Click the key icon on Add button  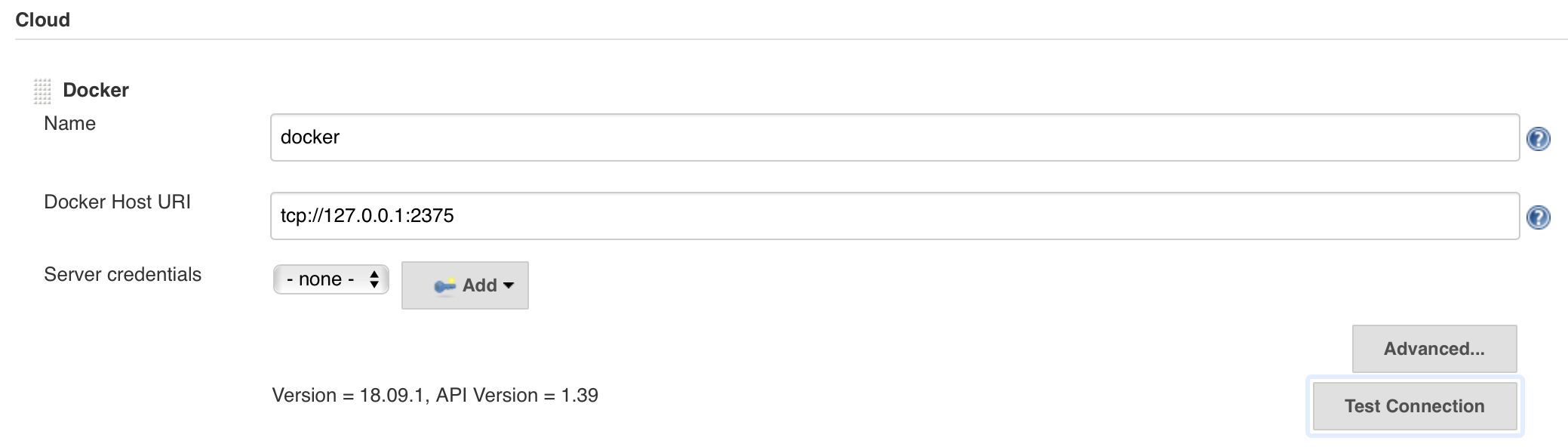(445, 285)
